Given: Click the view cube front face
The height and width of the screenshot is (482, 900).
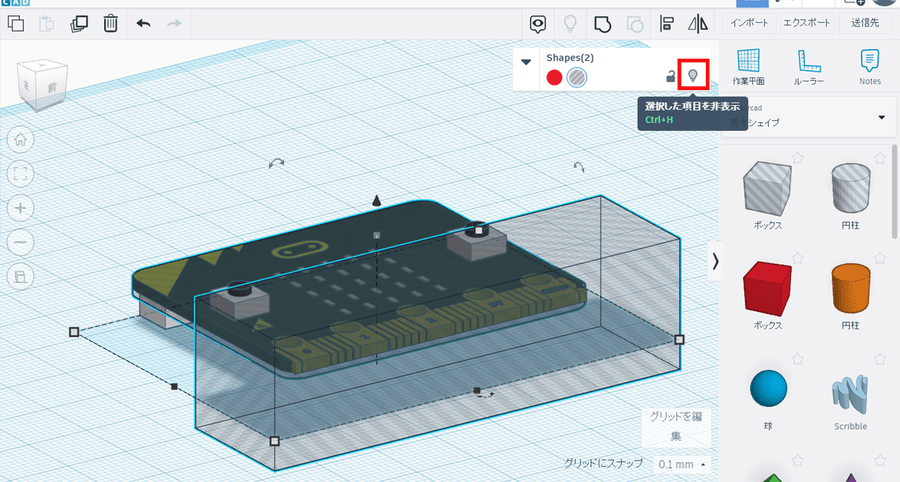Looking at the screenshot, I should [52, 88].
